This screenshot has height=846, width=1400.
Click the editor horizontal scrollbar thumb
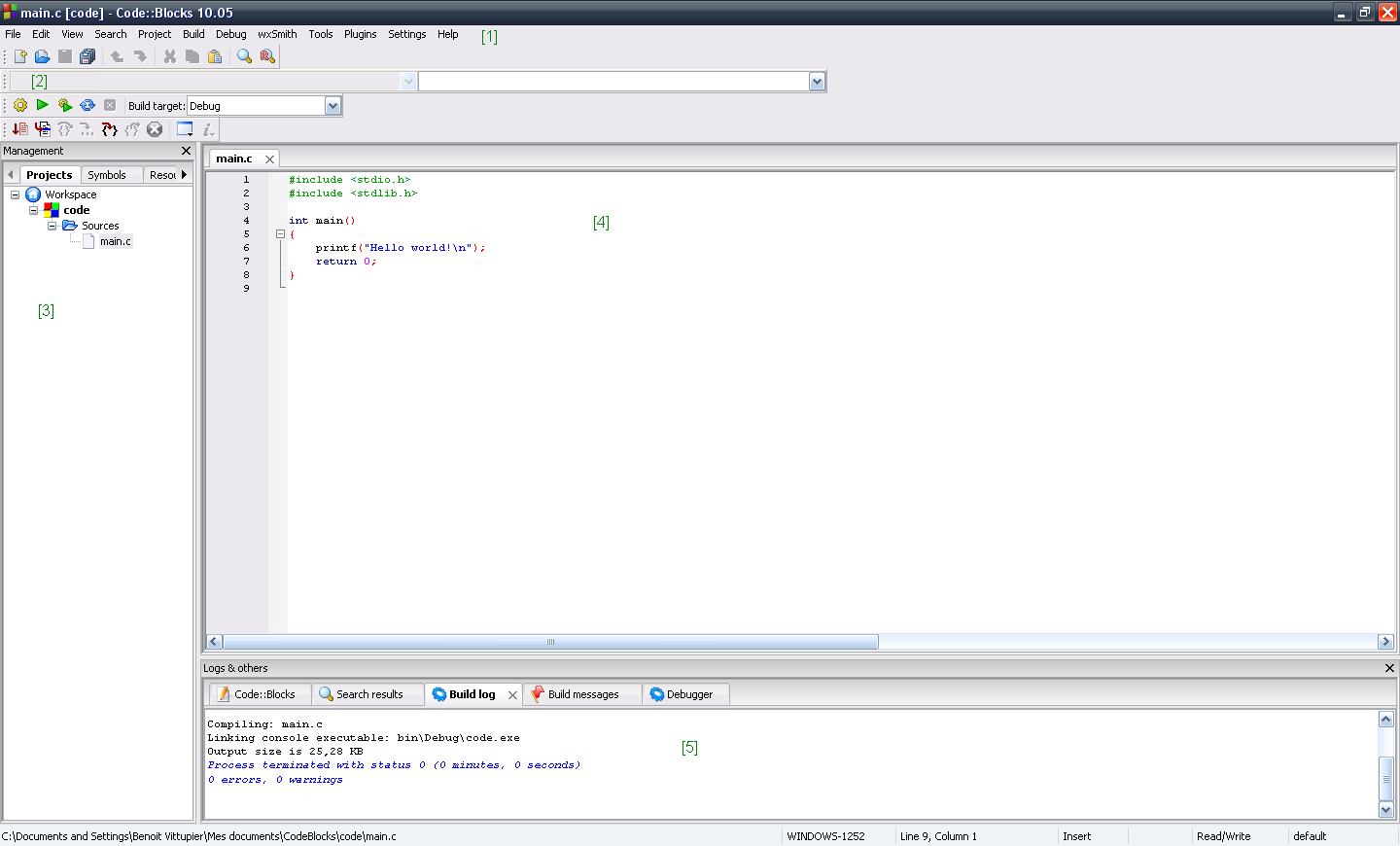click(550, 642)
